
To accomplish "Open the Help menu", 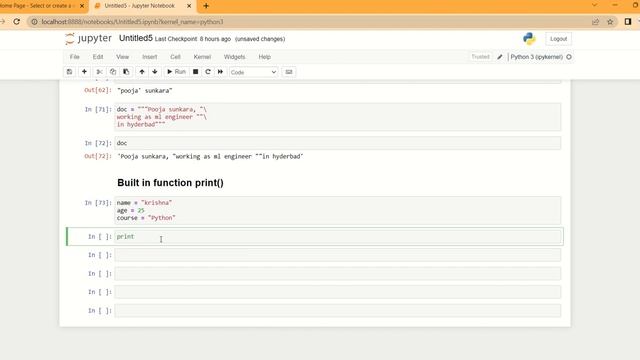I will [x=264, y=57].
